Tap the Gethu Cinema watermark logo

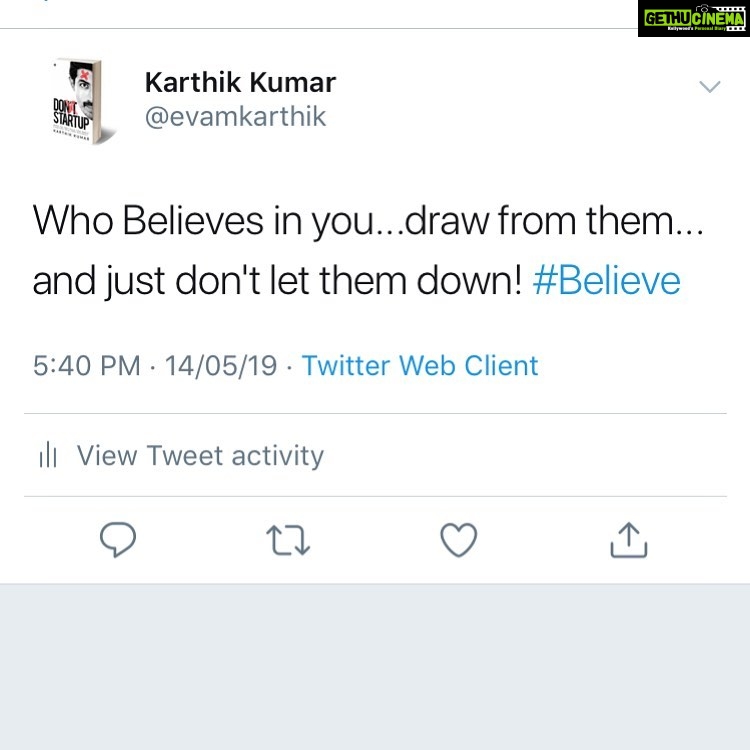(694, 19)
